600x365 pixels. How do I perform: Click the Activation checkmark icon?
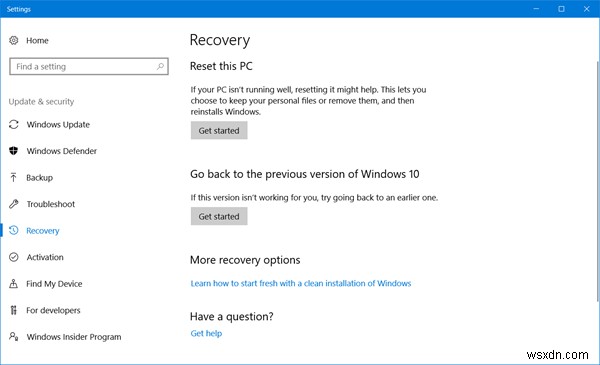[x=14, y=257]
